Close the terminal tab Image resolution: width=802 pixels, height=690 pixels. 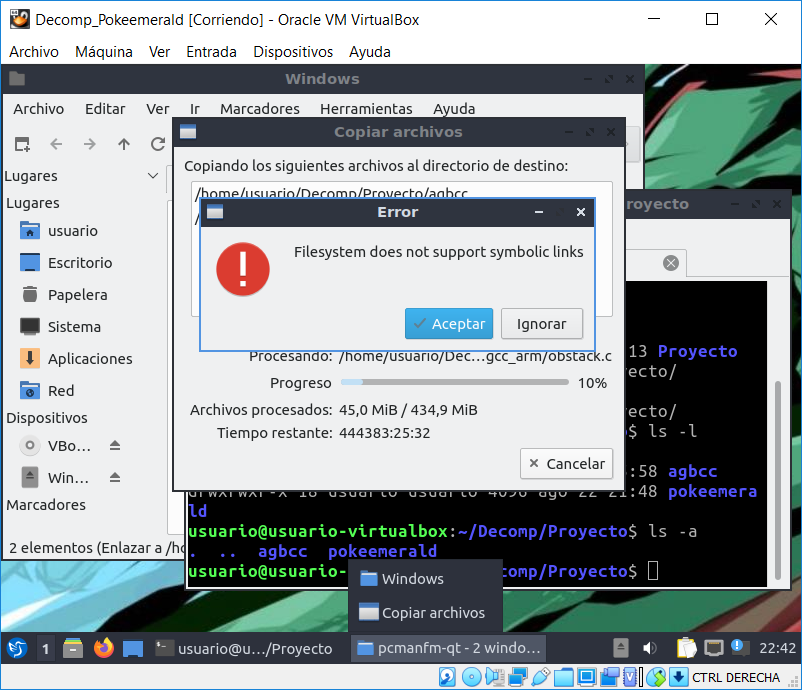(670, 263)
